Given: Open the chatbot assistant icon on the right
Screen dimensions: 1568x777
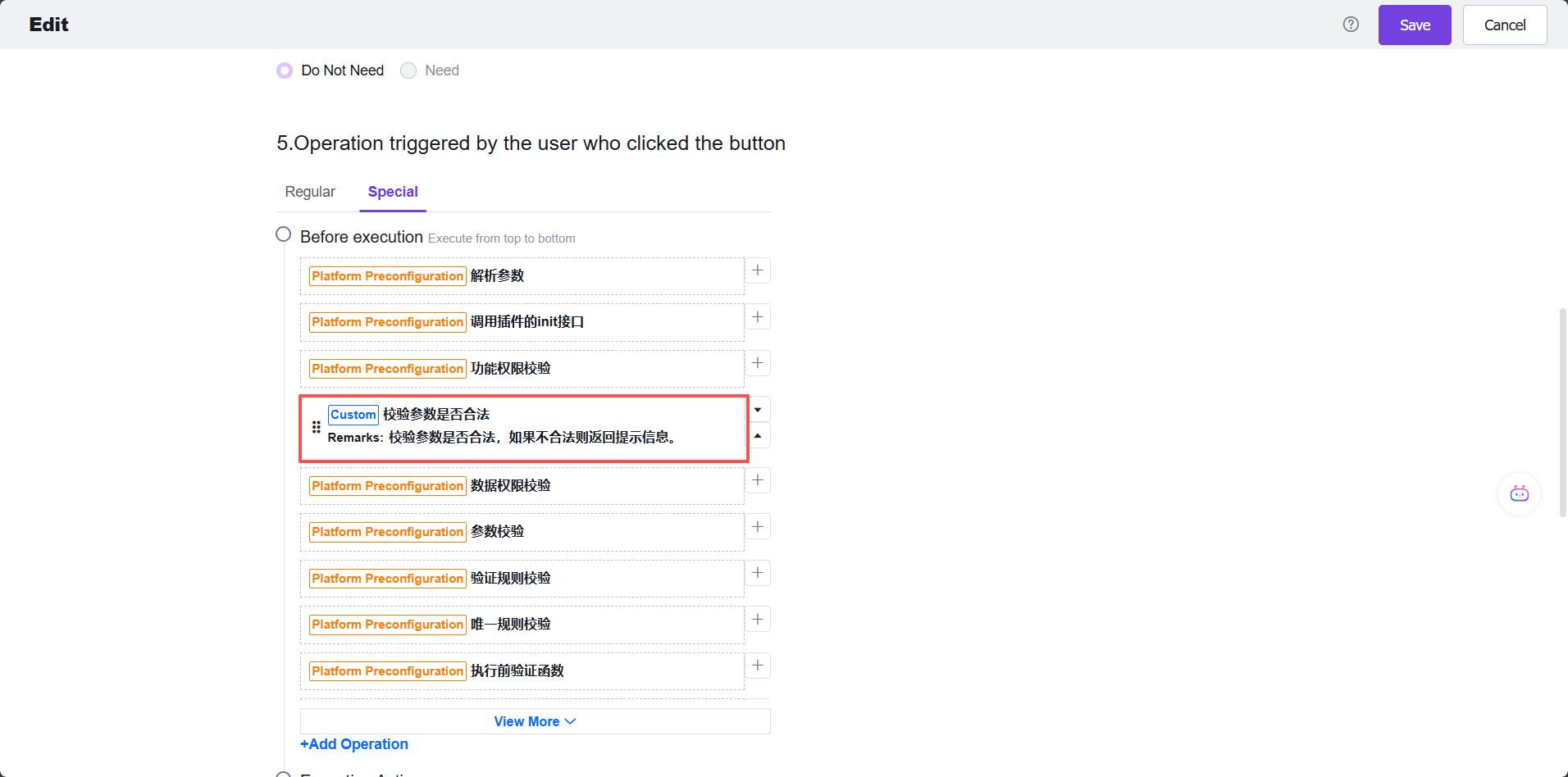Looking at the screenshot, I should pyautogui.click(x=1518, y=493).
